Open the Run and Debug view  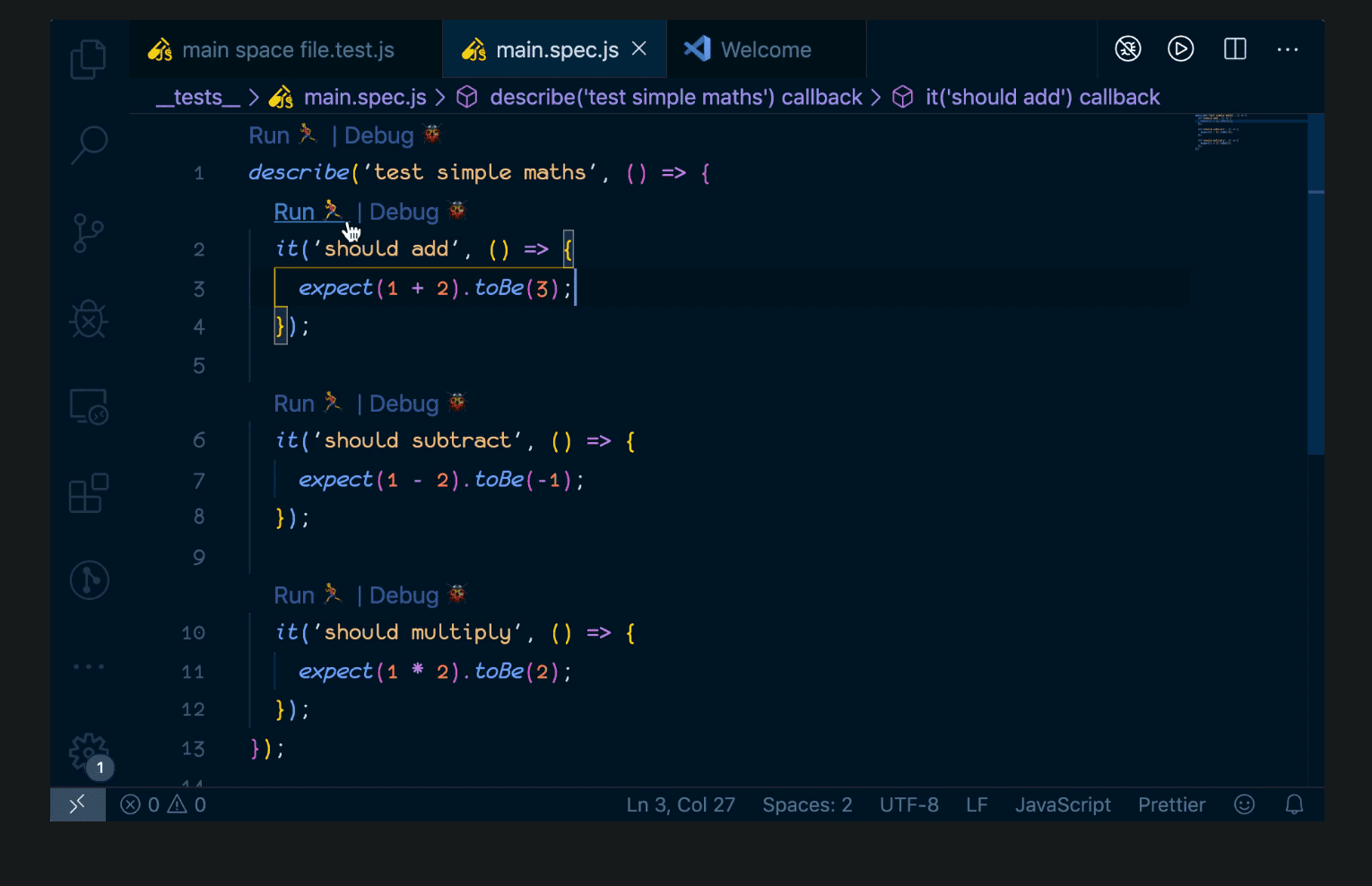click(x=88, y=319)
